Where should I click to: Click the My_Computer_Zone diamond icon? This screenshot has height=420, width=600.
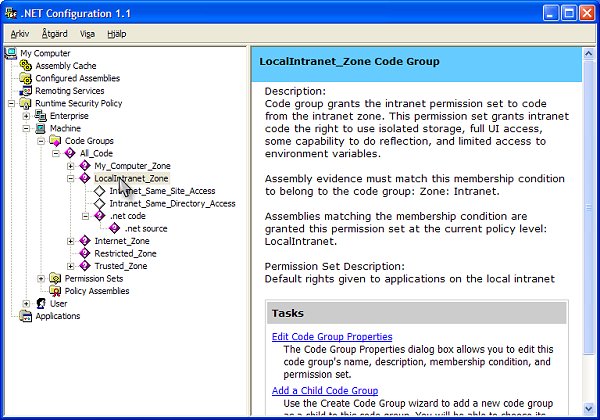85,166
